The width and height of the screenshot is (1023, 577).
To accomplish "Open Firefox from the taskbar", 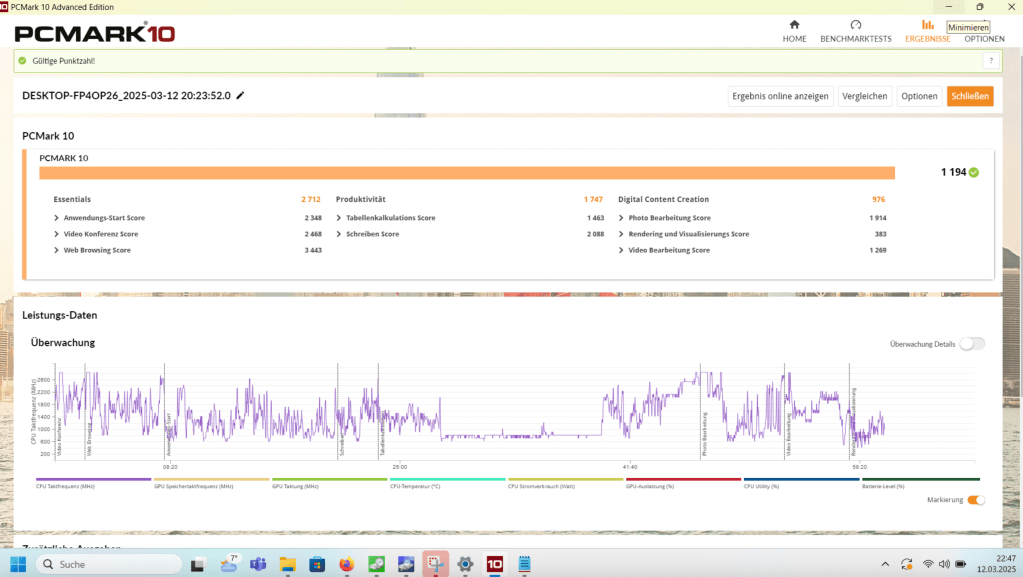I will [347, 564].
